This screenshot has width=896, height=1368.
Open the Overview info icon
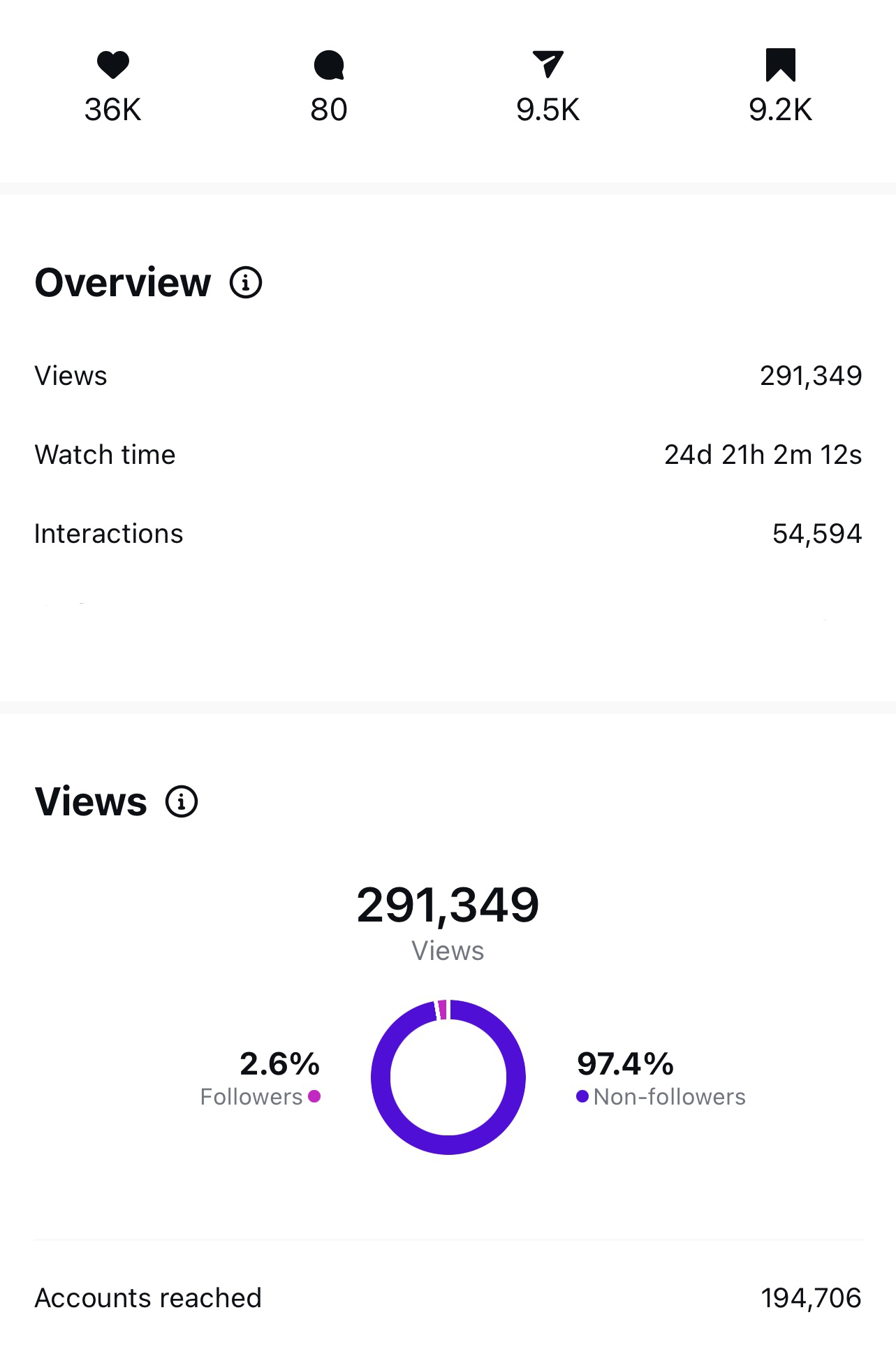click(246, 283)
